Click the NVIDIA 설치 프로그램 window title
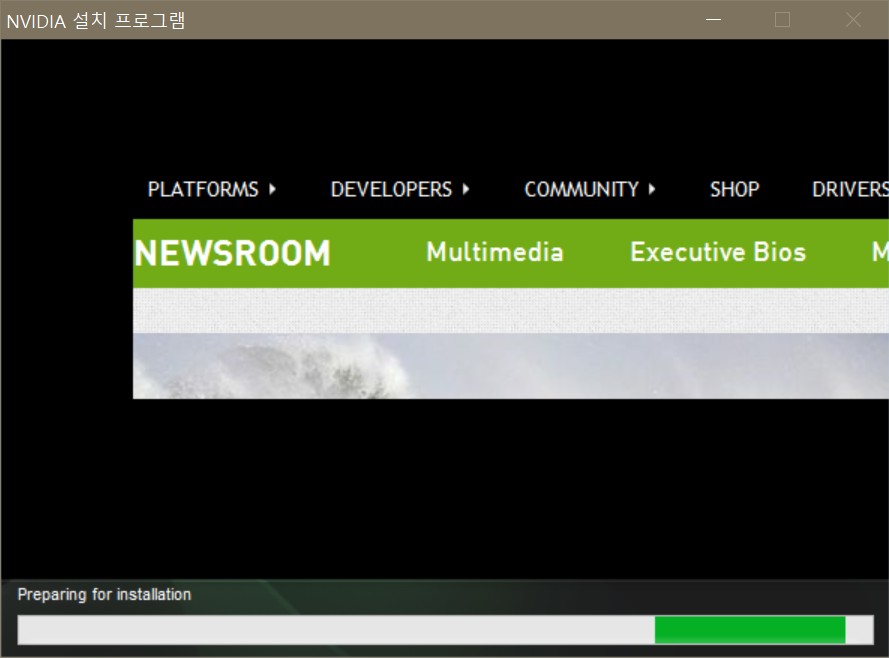 coord(96,21)
